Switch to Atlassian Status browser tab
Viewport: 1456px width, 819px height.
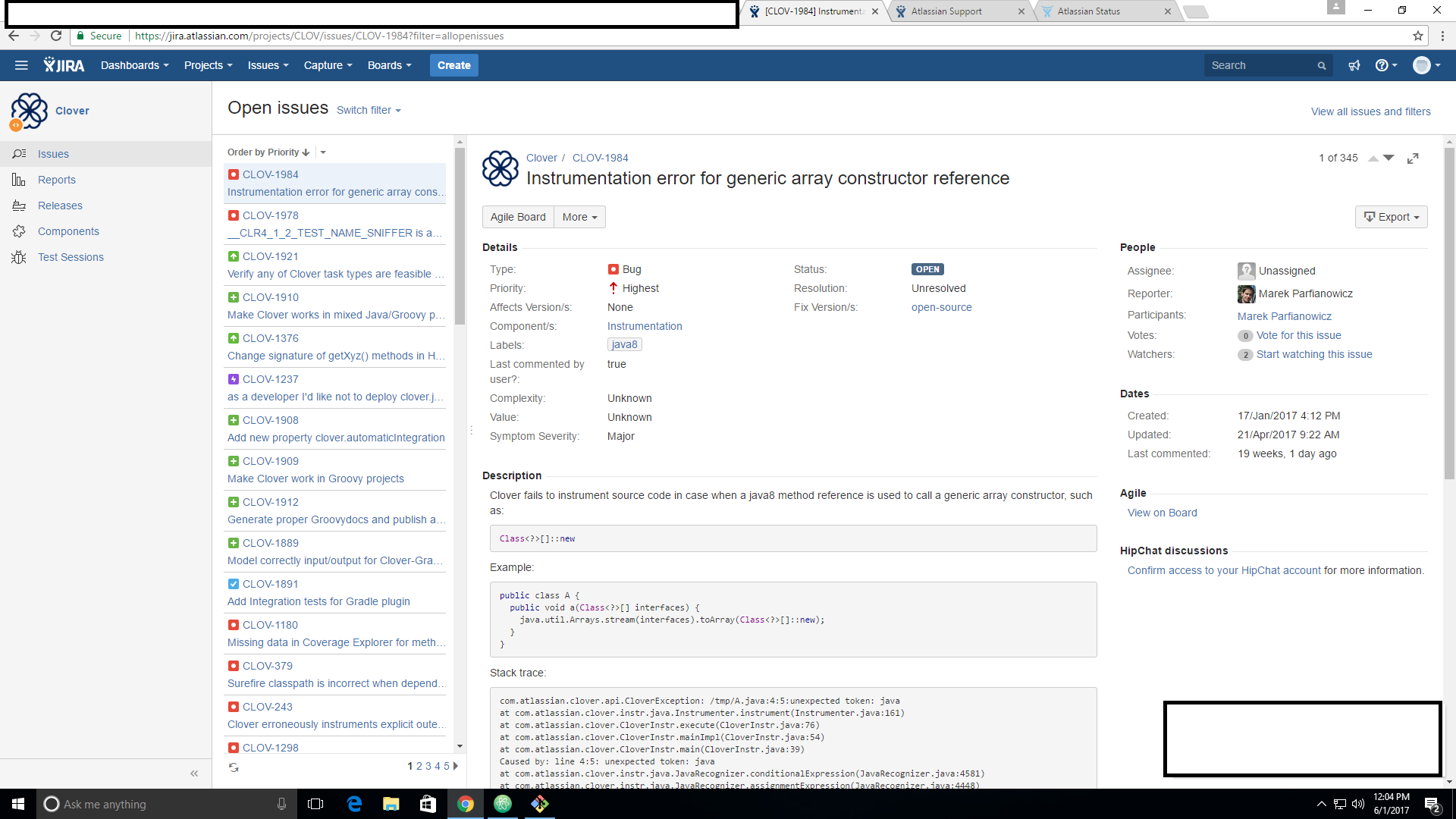(1106, 11)
